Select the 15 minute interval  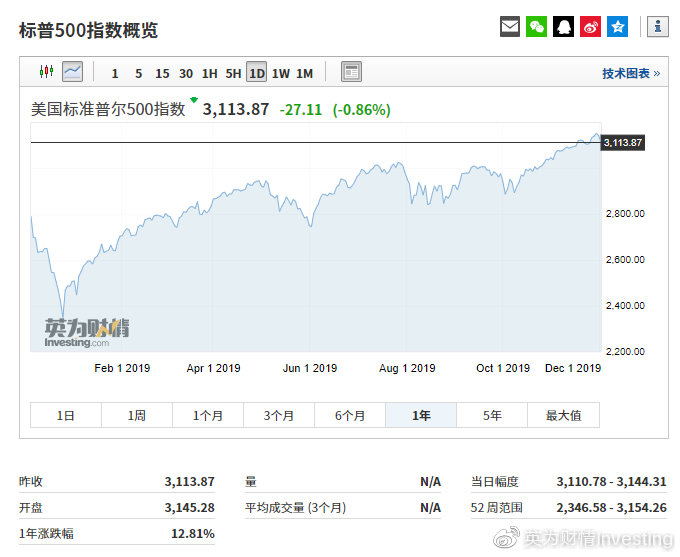pos(162,73)
